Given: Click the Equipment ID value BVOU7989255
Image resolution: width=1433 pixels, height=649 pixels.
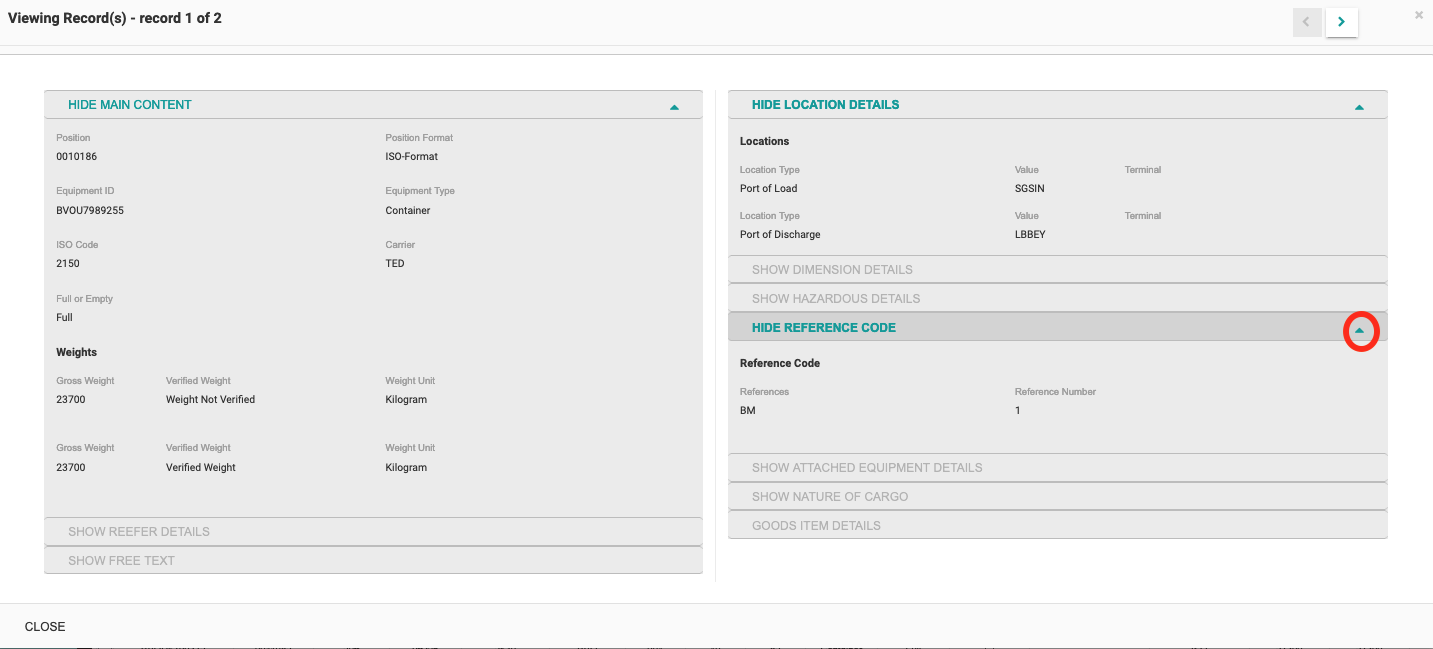Looking at the screenshot, I should pyautogui.click(x=90, y=211).
